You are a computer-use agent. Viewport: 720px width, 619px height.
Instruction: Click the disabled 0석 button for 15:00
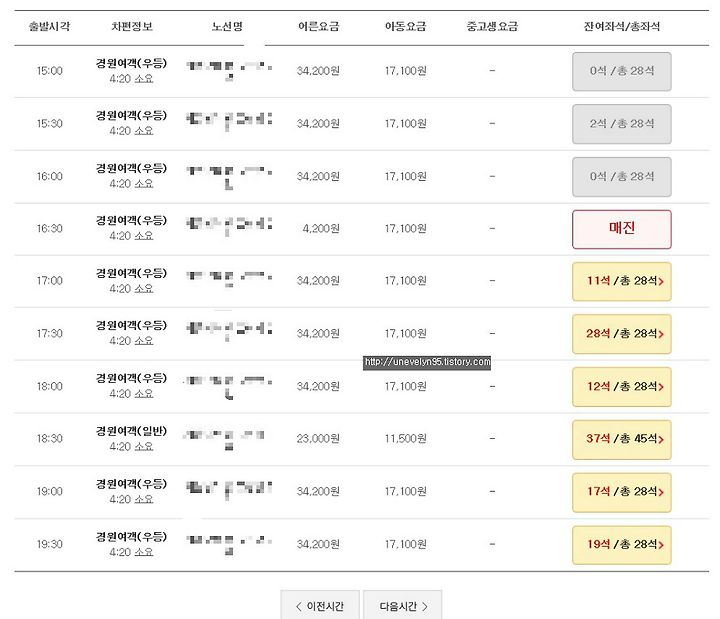622,72
